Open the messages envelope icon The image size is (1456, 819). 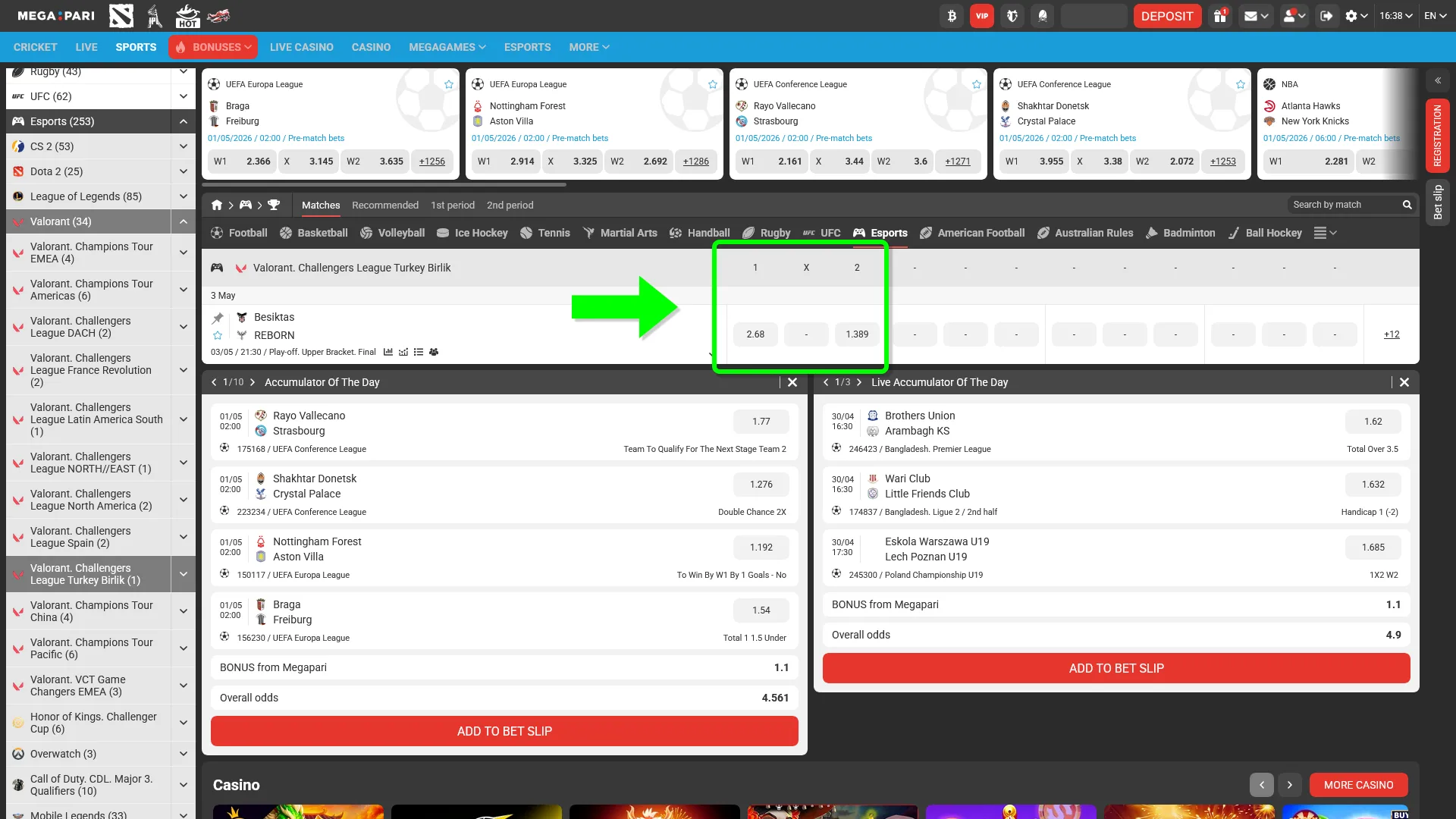(x=1257, y=16)
